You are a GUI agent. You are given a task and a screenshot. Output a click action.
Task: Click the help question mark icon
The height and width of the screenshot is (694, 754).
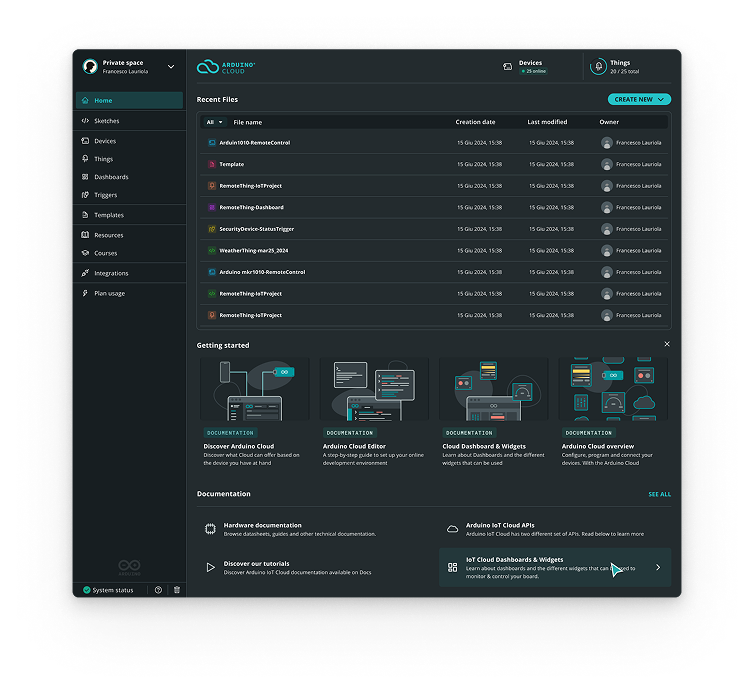(158, 590)
